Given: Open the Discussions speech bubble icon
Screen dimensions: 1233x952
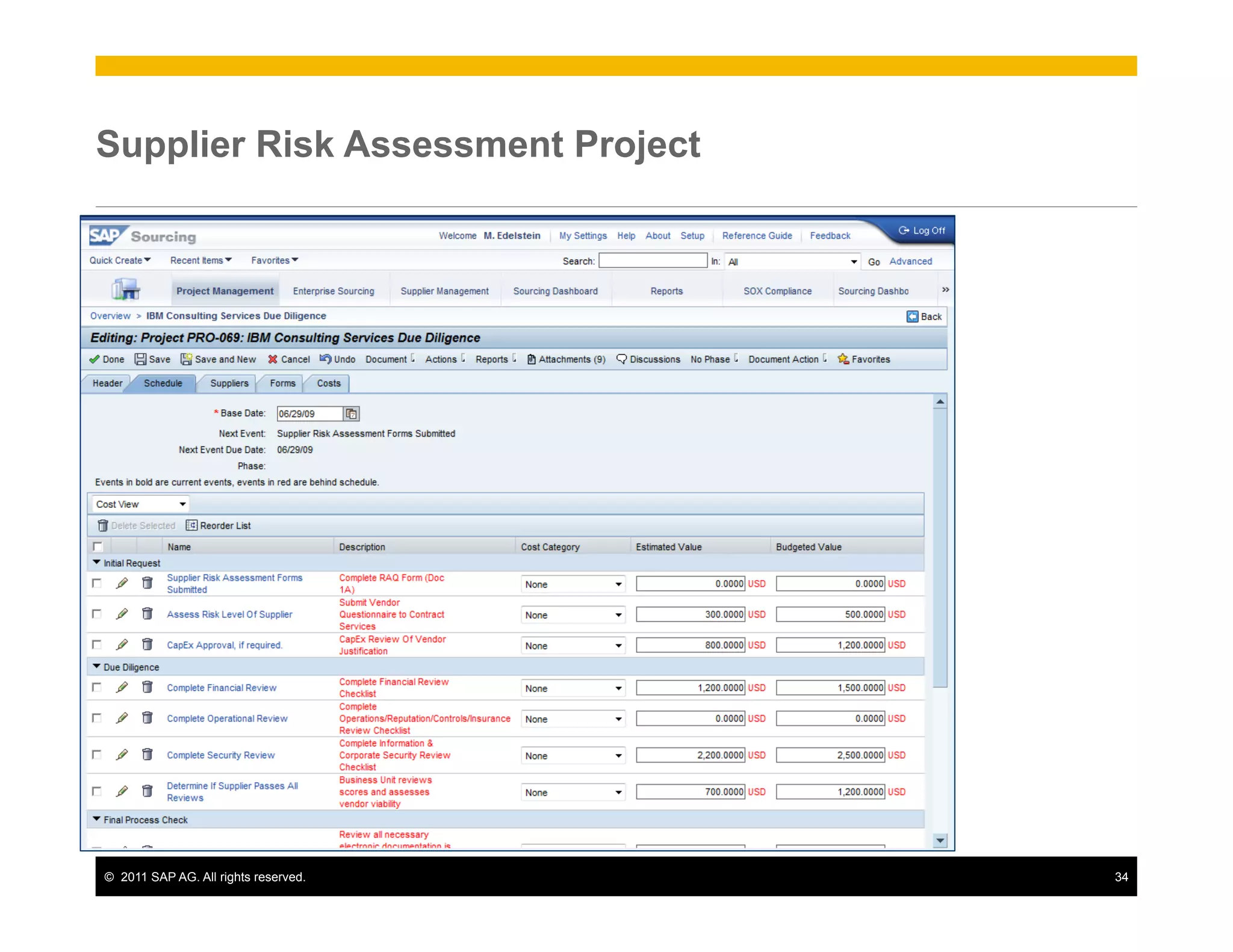Looking at the screenshot, I should pyautogui.click(x=621, y=359).
